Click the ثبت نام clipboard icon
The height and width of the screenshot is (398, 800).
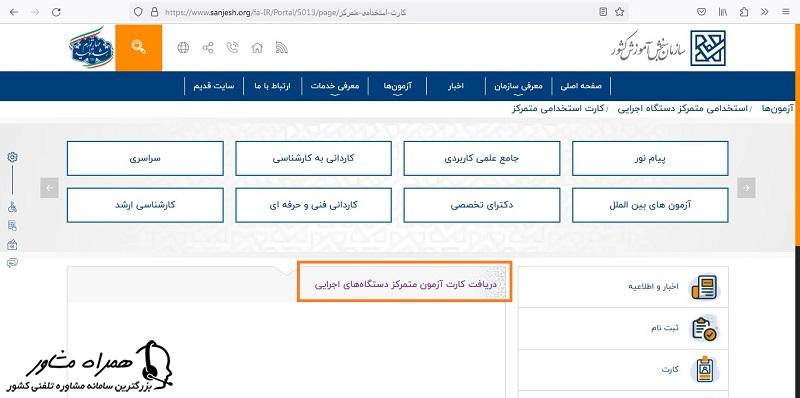click(704, 328)
